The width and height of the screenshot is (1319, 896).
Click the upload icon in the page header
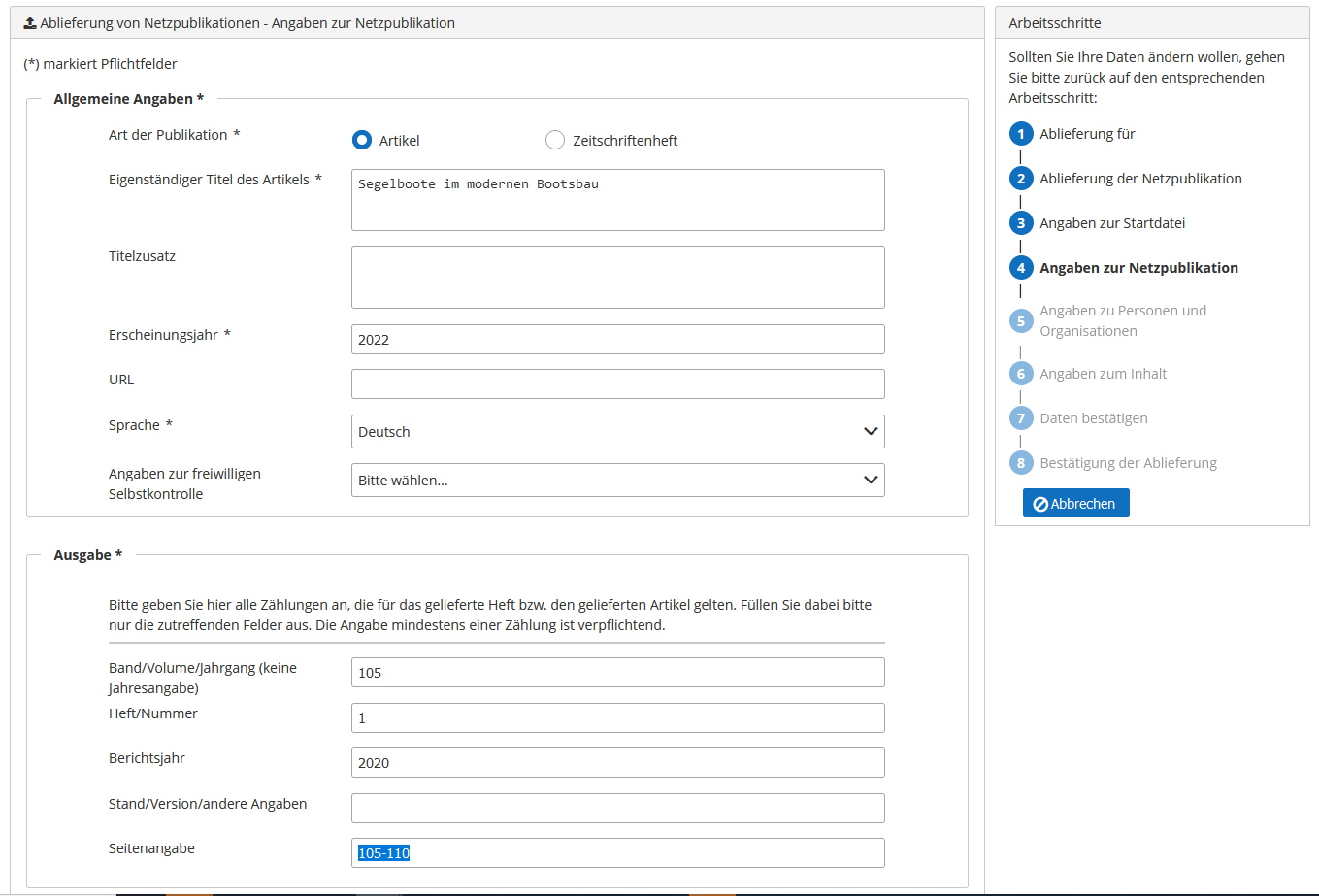tap(30, 22)
